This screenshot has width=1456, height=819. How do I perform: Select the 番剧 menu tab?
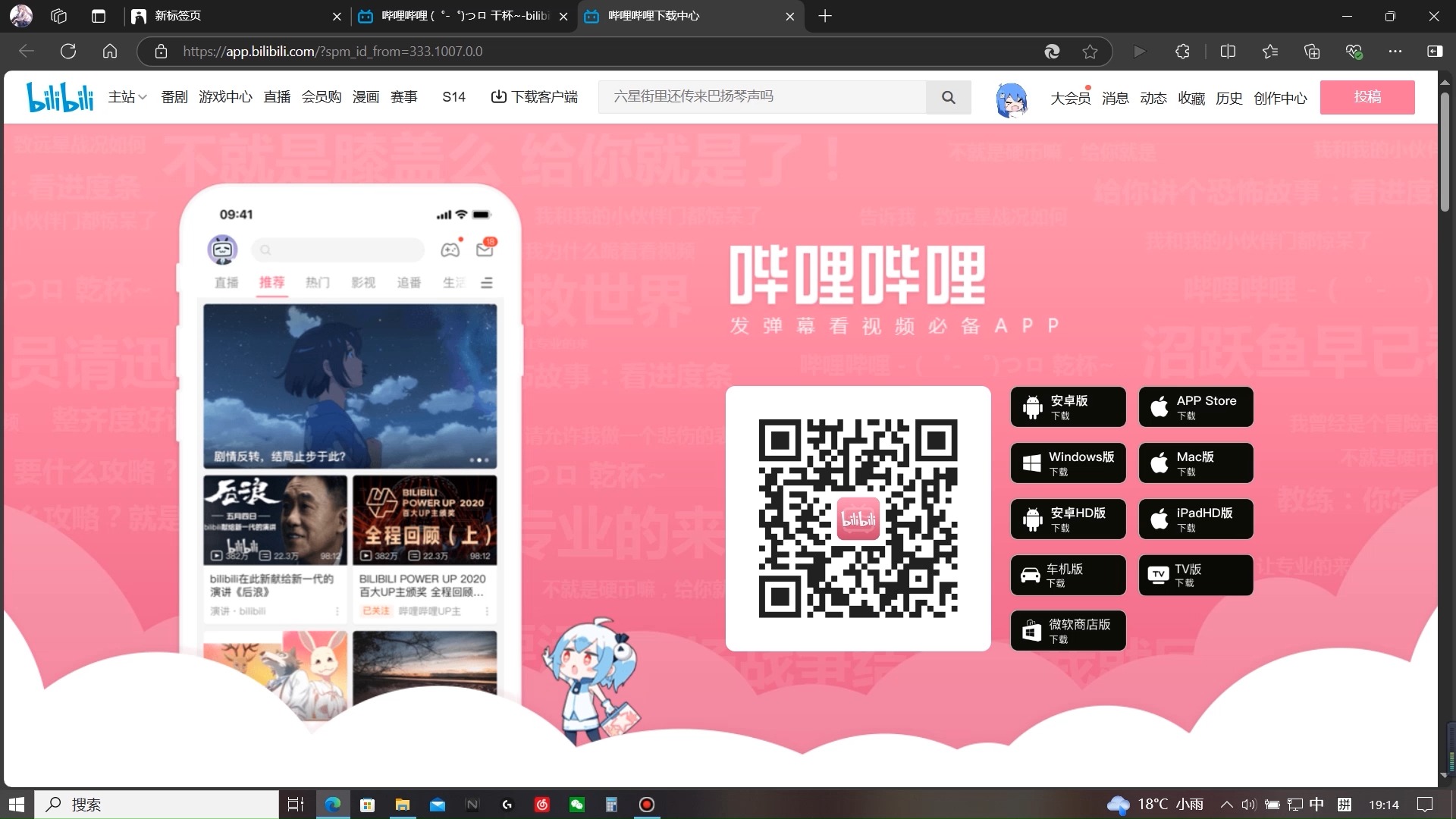tap(173, 96)
